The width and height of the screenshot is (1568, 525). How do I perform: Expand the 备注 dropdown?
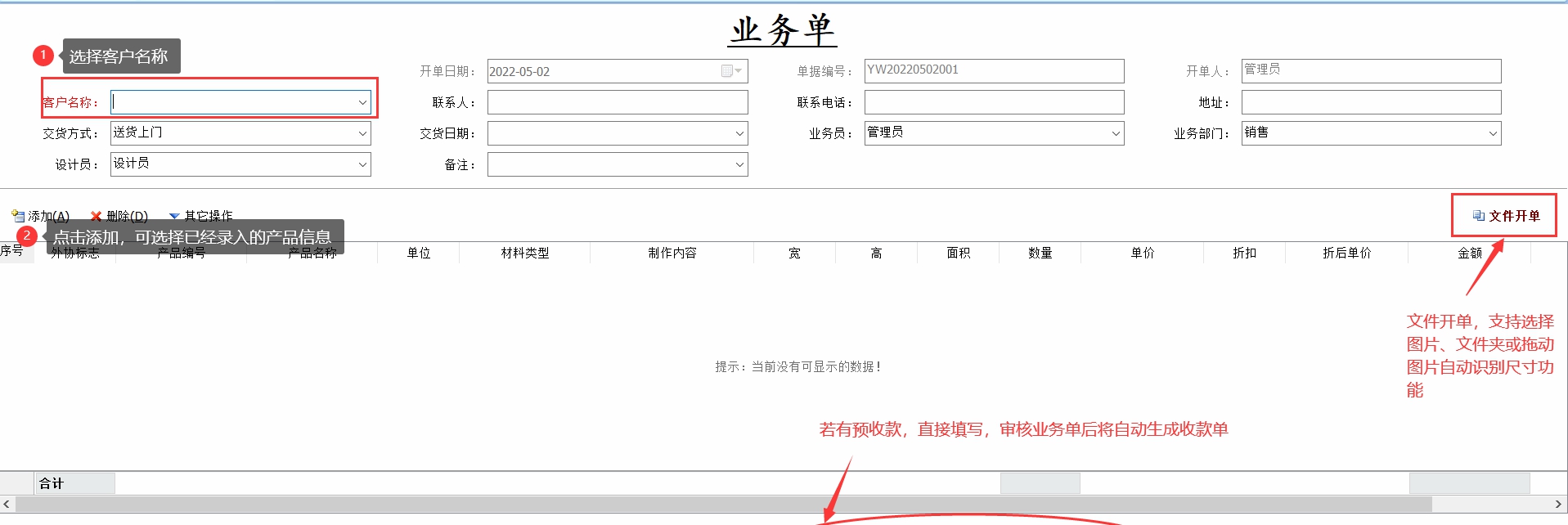739,164
